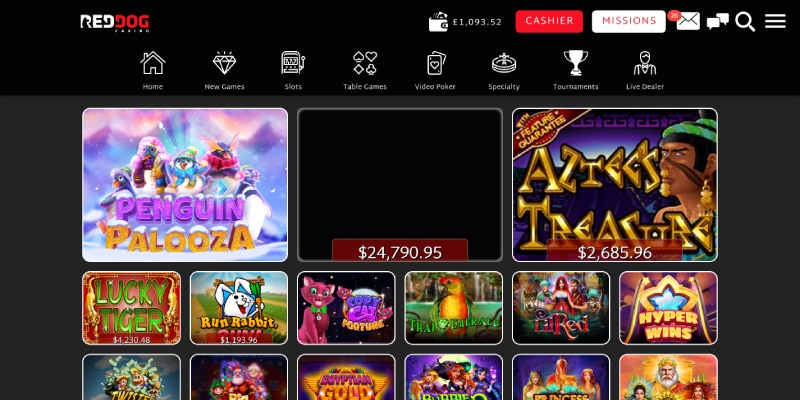The width and height of the screenshot is (800, 400).
Task: Click the Red Dog Casino logo
Action: 115,22
